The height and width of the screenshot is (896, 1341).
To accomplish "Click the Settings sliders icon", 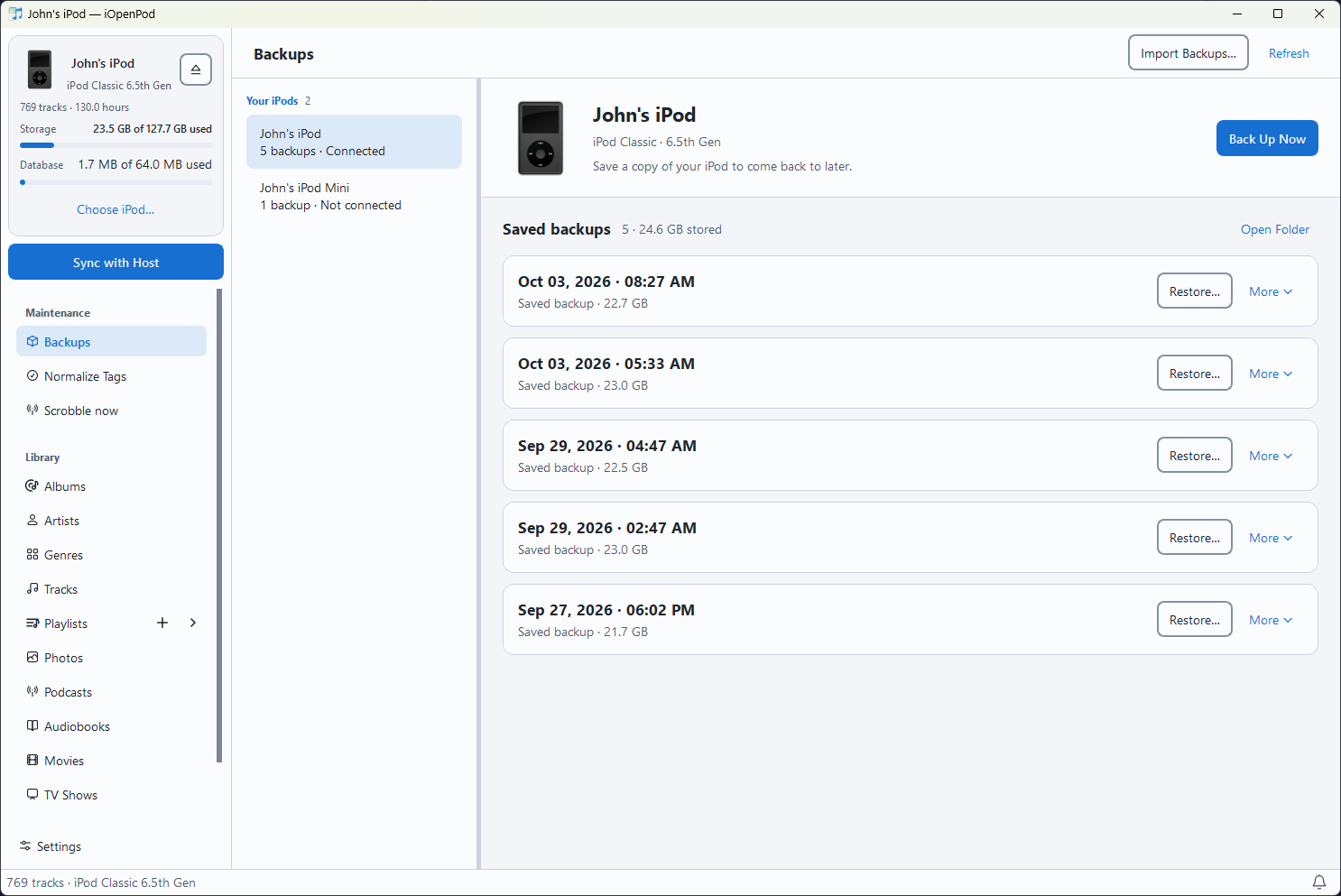I will 25,846.
